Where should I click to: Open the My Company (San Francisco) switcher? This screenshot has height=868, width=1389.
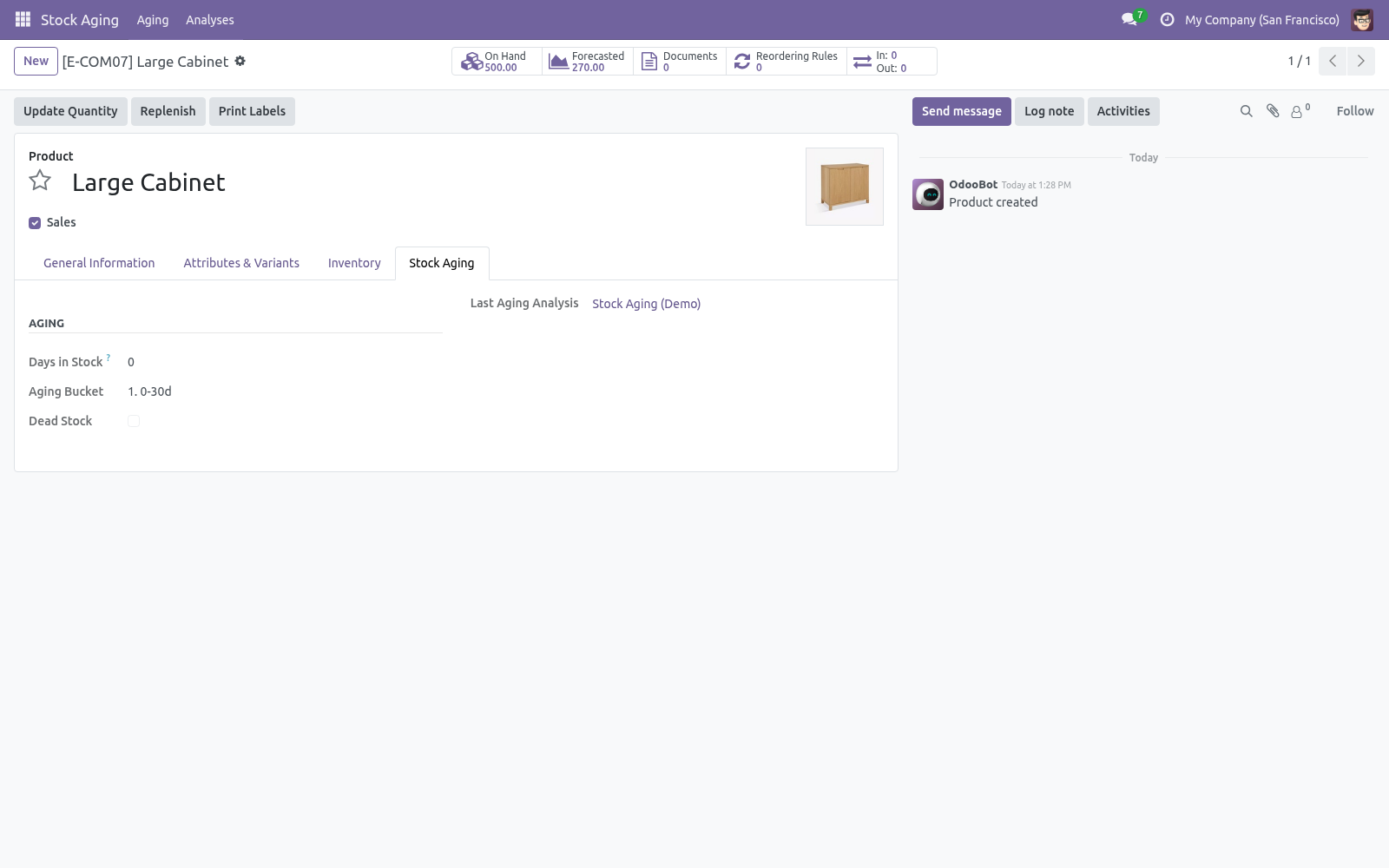(x=1262, y=20)
